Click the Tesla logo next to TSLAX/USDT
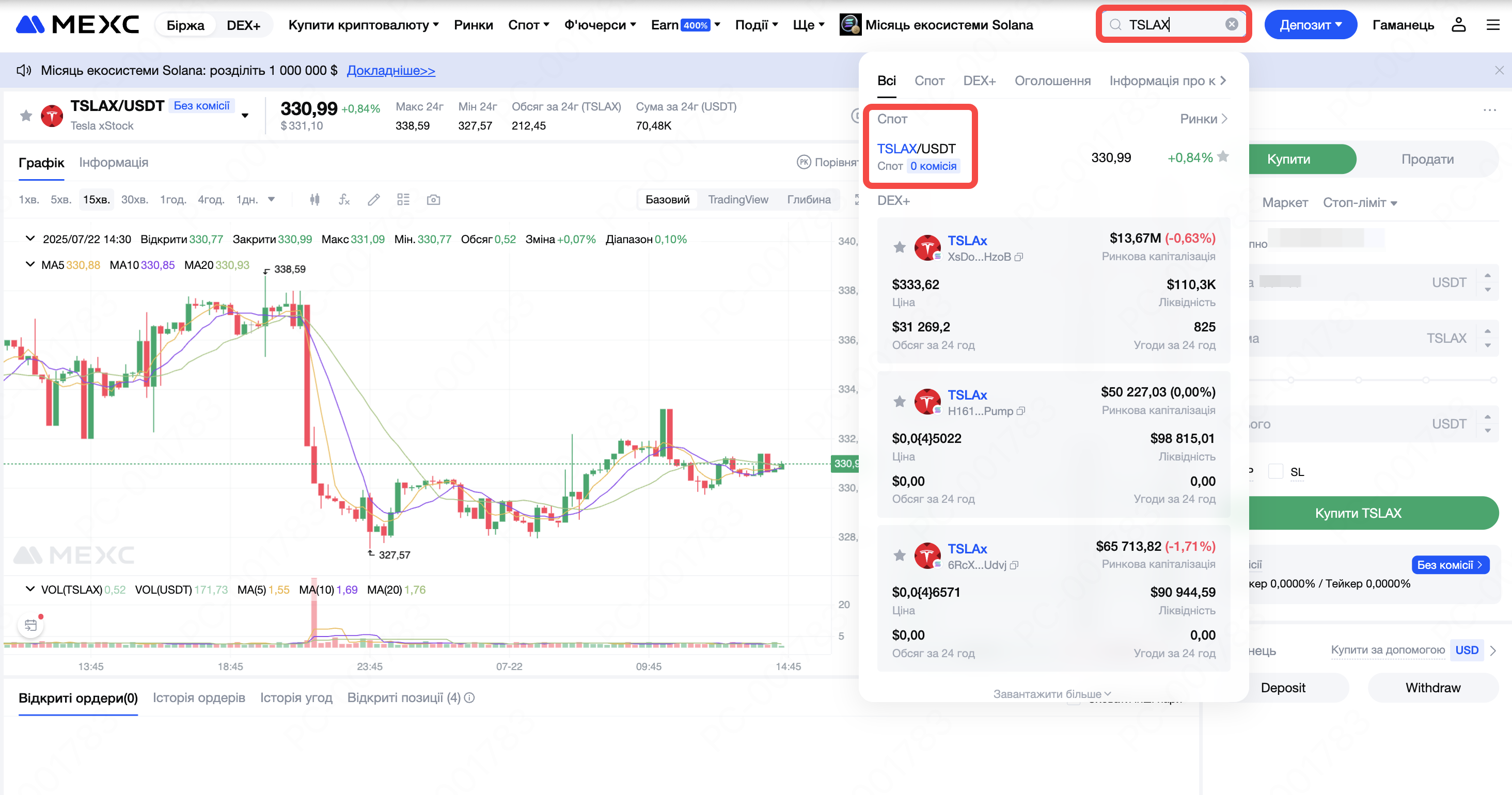1512x795 pixels. [x=52, y=116]
